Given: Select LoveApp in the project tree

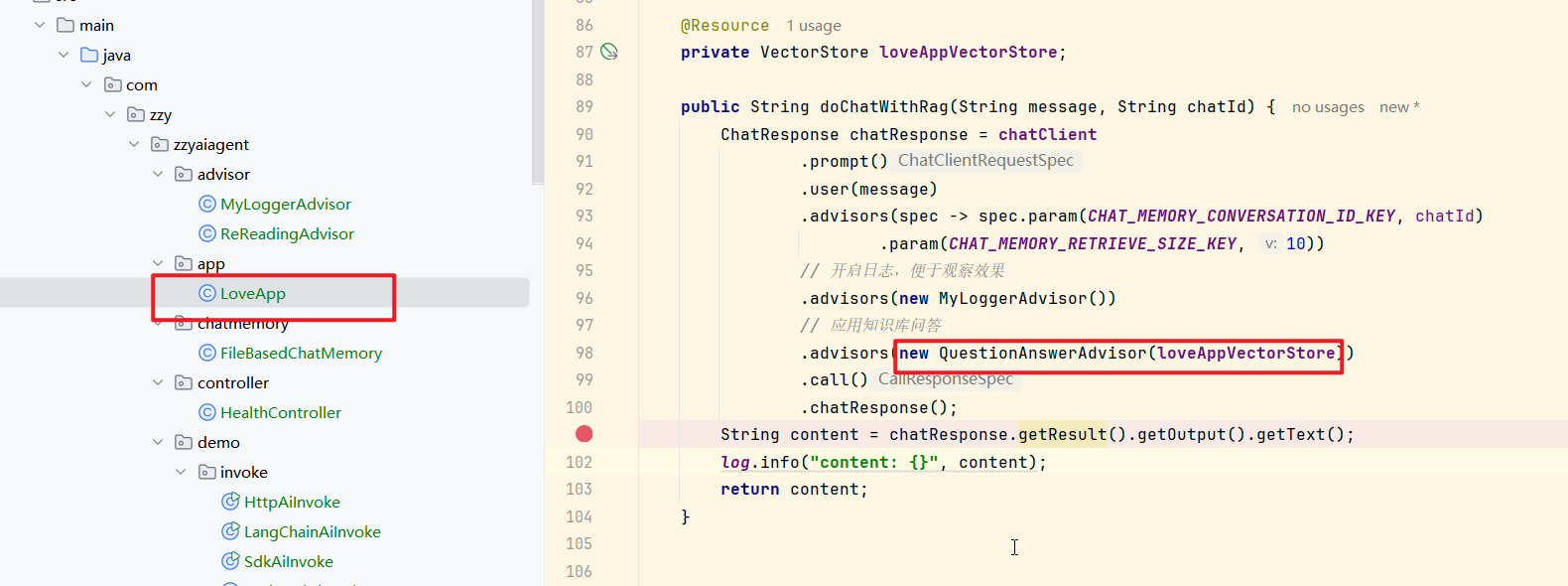Looking at the screenshot, I should click(253, 293).
